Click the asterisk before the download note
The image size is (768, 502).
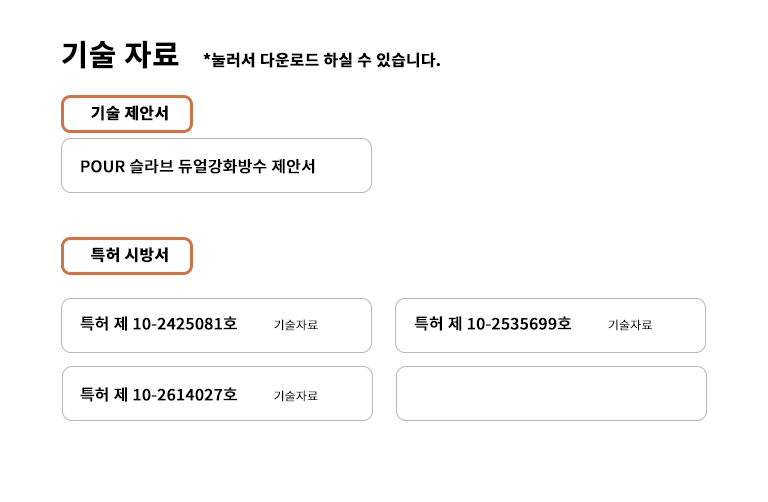[x=207, y=58]
